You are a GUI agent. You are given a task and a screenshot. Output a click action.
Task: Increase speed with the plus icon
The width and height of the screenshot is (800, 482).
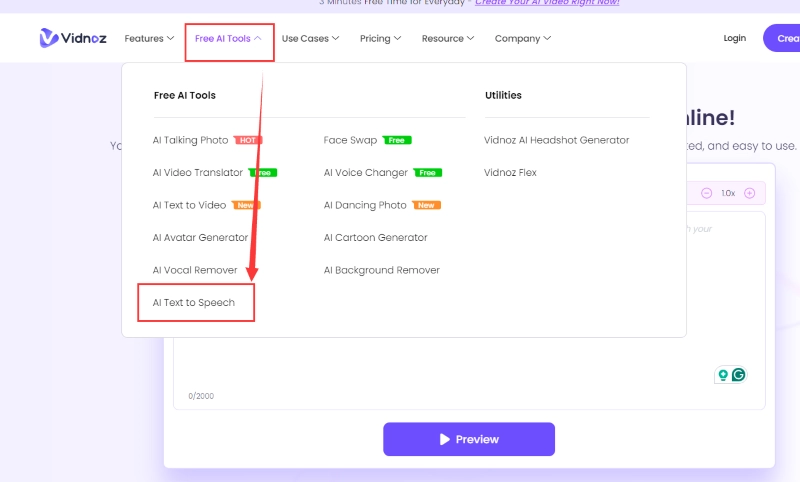tap(749, 193)
